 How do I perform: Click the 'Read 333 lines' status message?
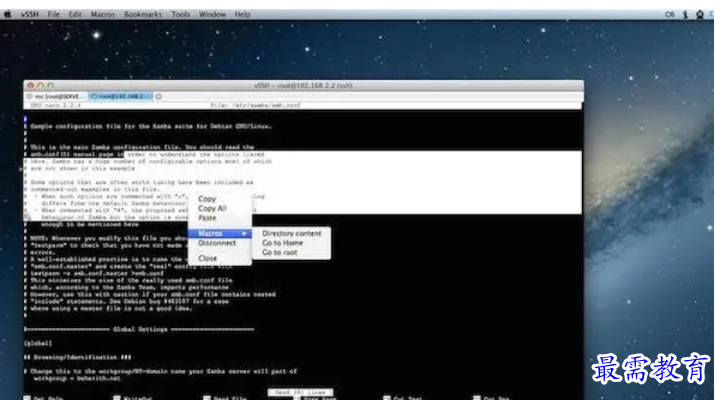[x=300, y=392]
